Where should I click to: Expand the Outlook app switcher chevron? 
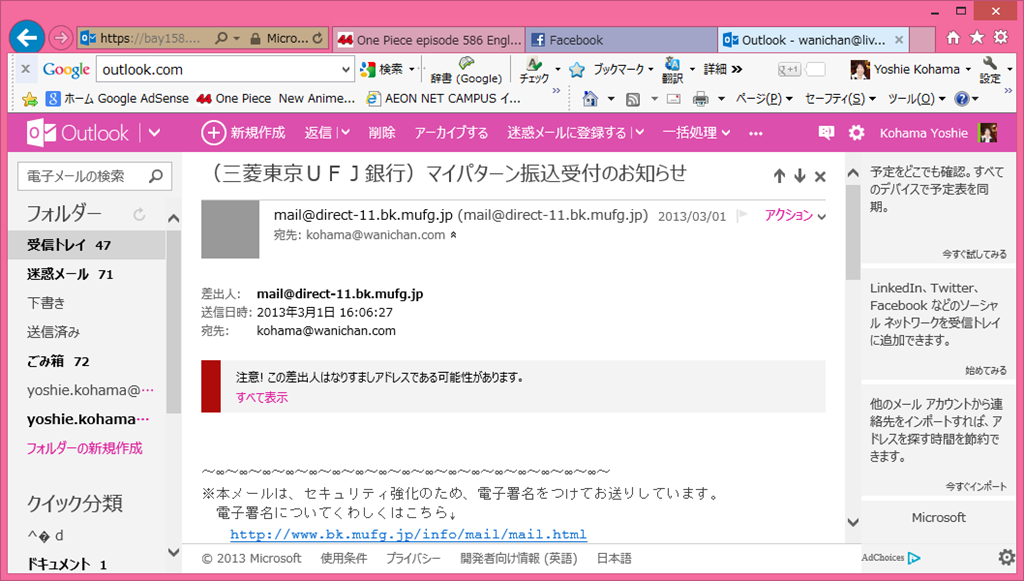pos(154,133)
